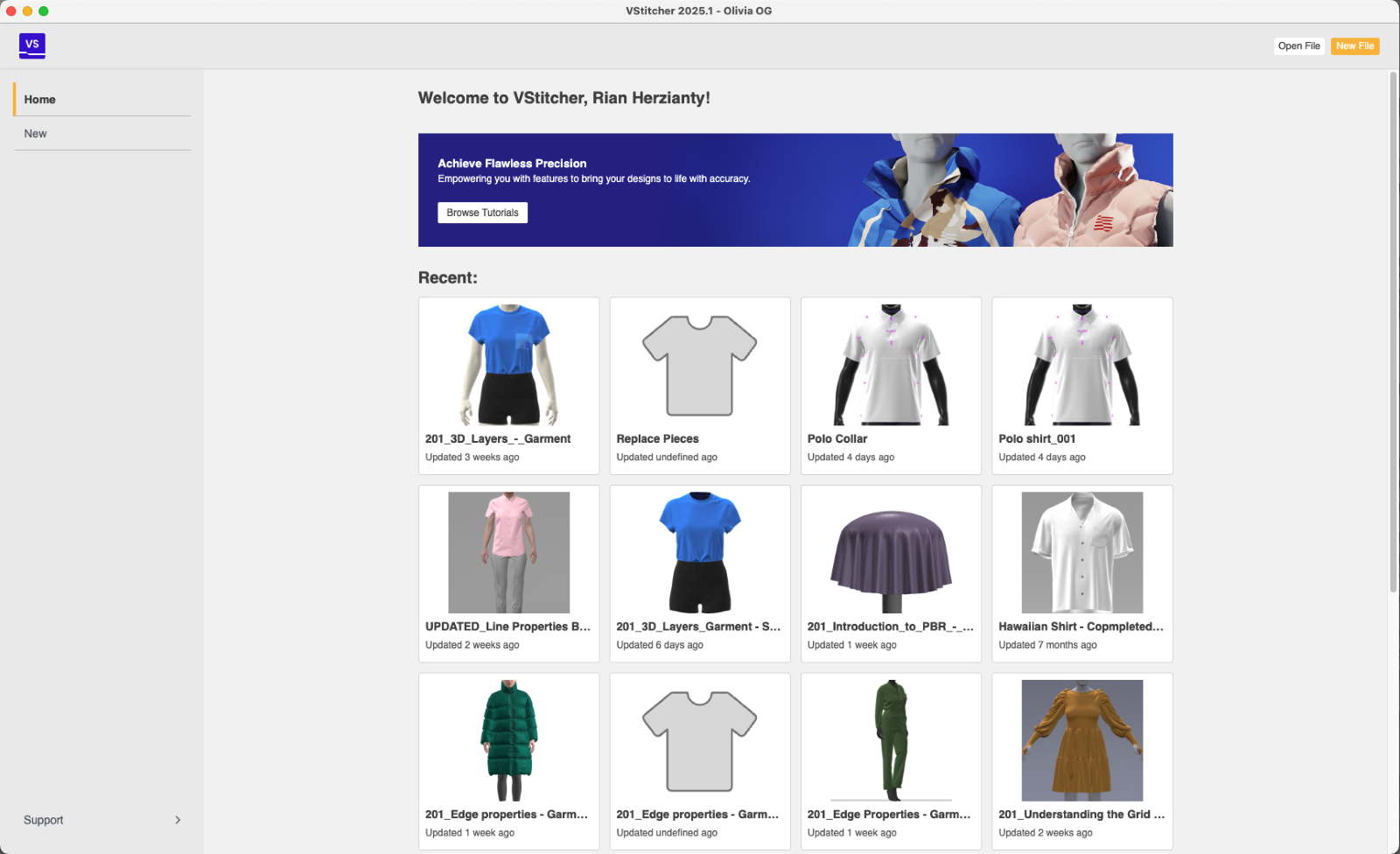Image resolution: width=1400 pixels, height=854 pixels.
Task: Click the '201_3D_Layers_-_Garment' file name
Action: [498, 439]
